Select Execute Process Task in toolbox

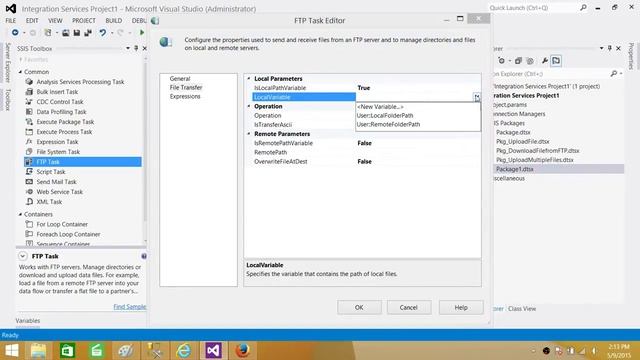64,132
